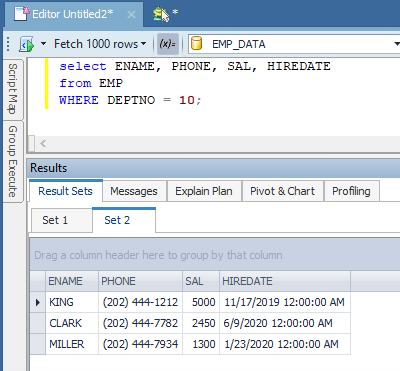Click the salary cell 5000
Screen dimensions: 400x371
coord(201,302)
